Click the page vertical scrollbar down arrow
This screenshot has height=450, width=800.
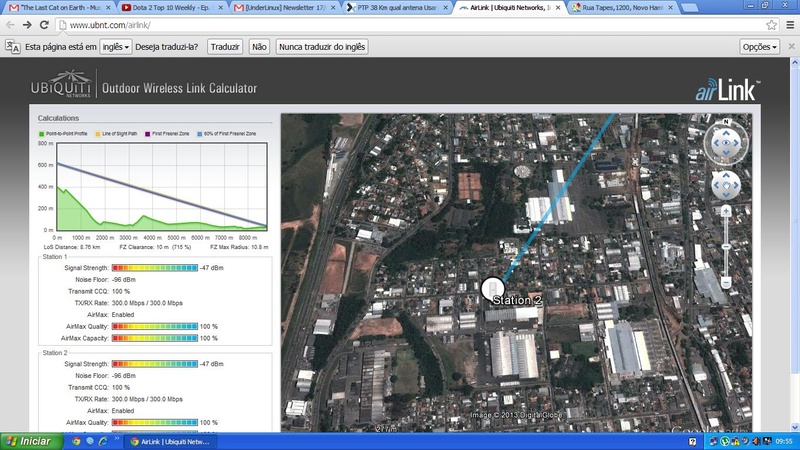click(x=794, y=427)
